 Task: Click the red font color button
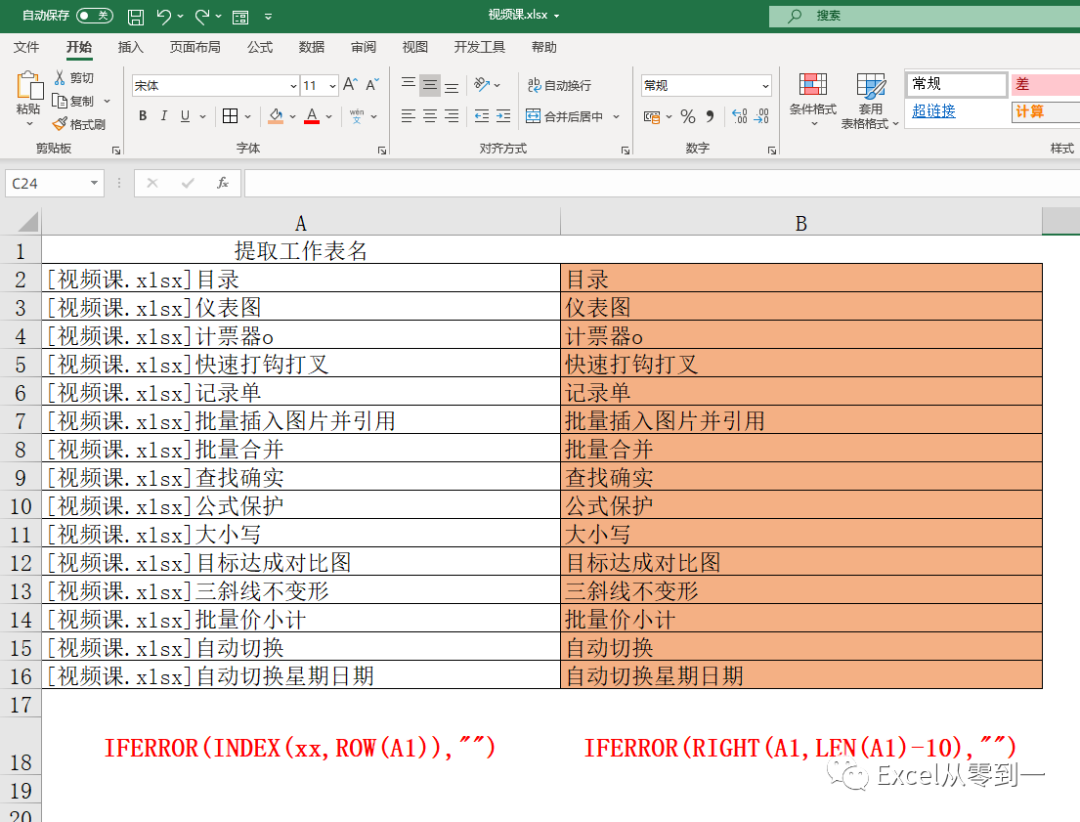312,116
